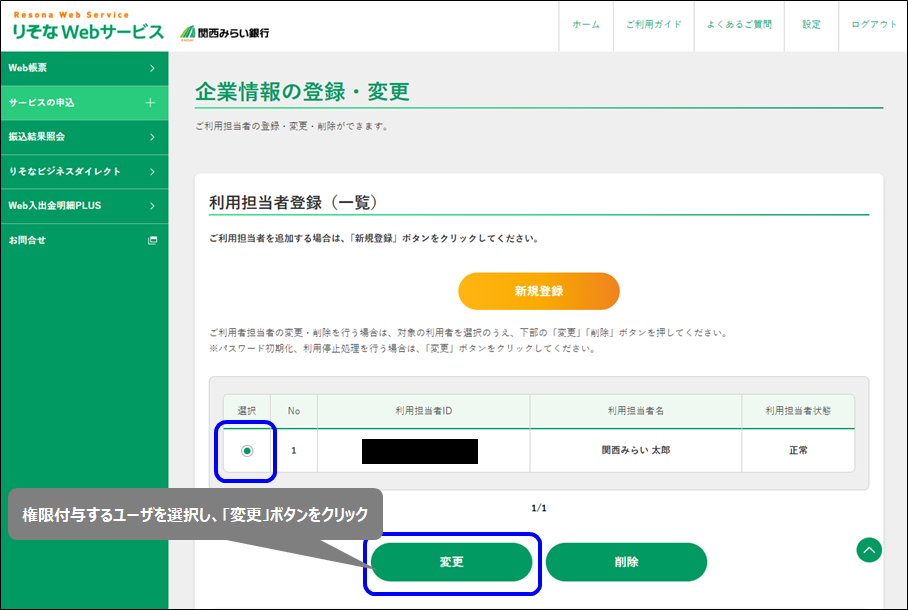Screen dimensions: 908x610
Task: Expand りそなビジネスダイレクト sidebar item
Action: click(84, 171)
